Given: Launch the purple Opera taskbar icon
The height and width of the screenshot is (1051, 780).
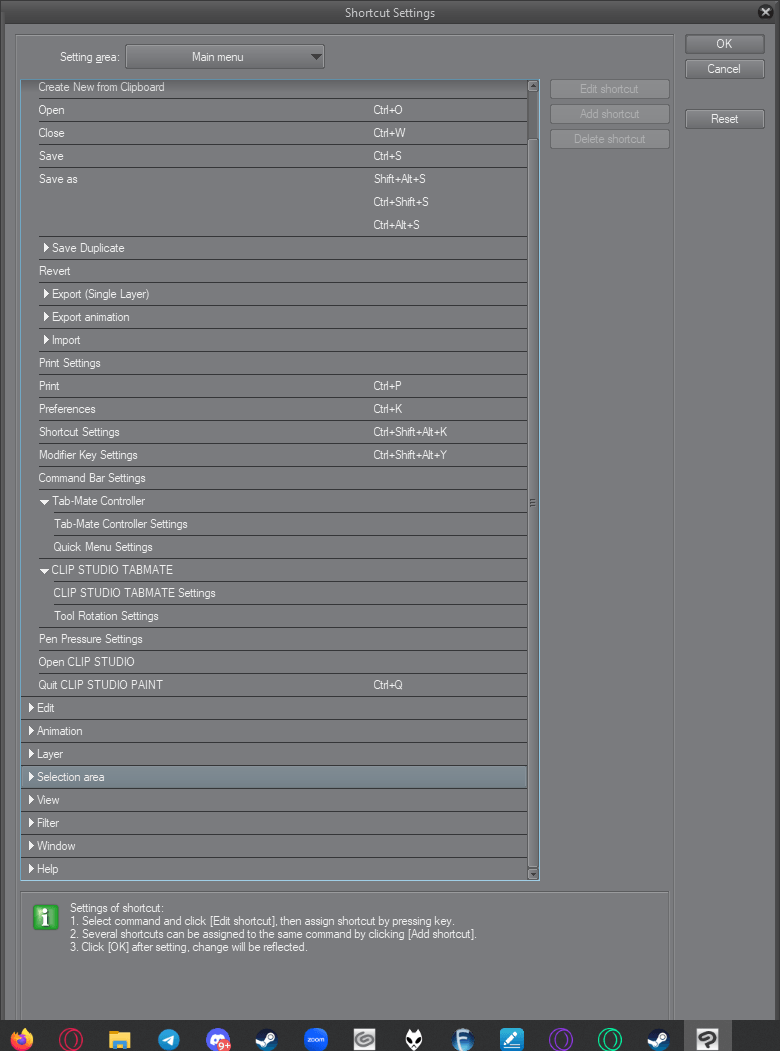Looking at the screenshot, I should pyautogui.click(x=561, y=1039).
